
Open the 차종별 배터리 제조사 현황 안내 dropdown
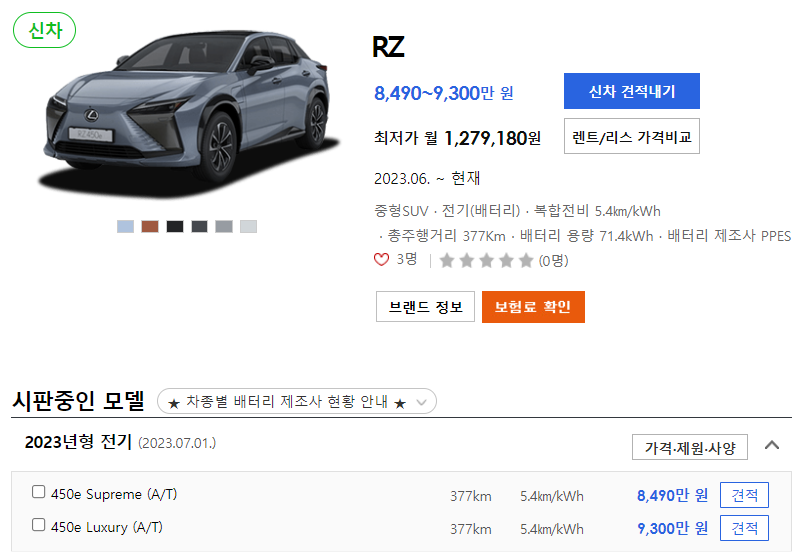[x=297, y=401]
